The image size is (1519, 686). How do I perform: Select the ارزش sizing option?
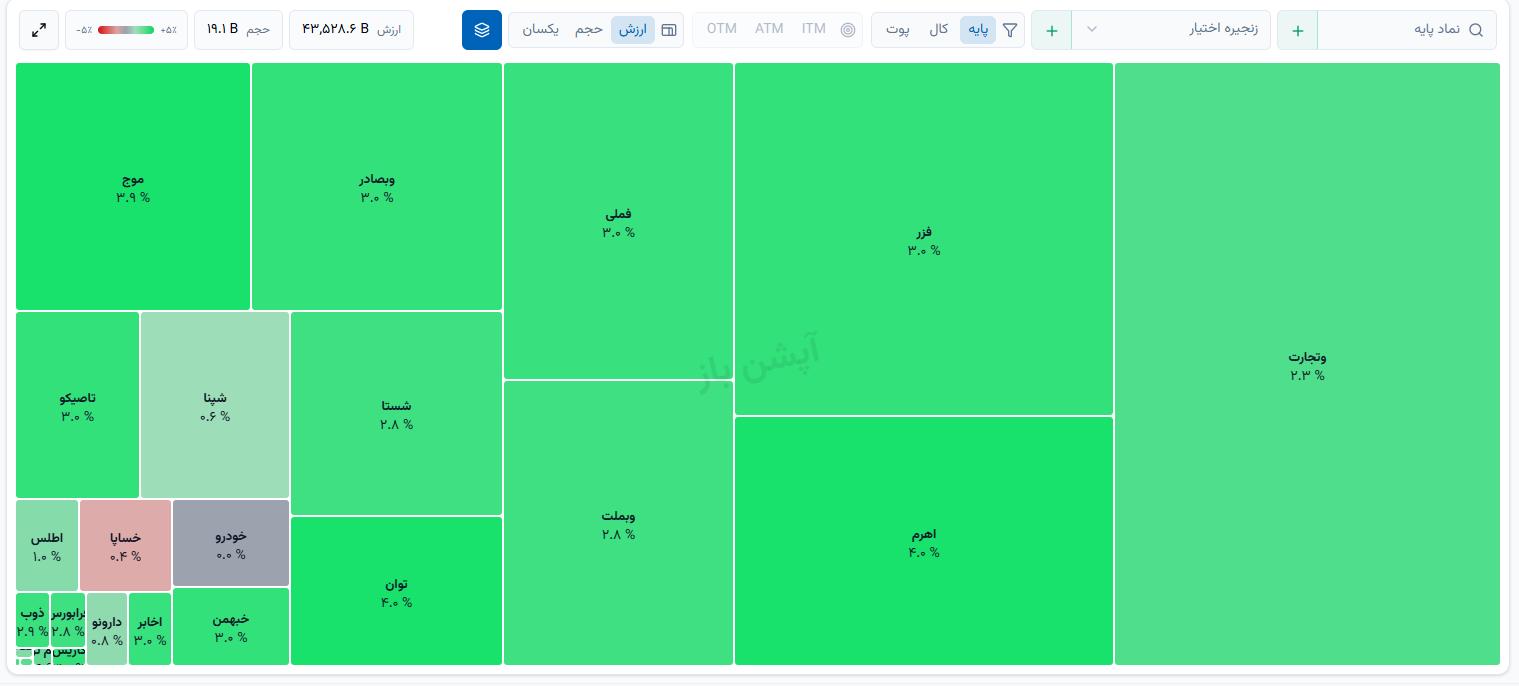click(x=633, y=29)
